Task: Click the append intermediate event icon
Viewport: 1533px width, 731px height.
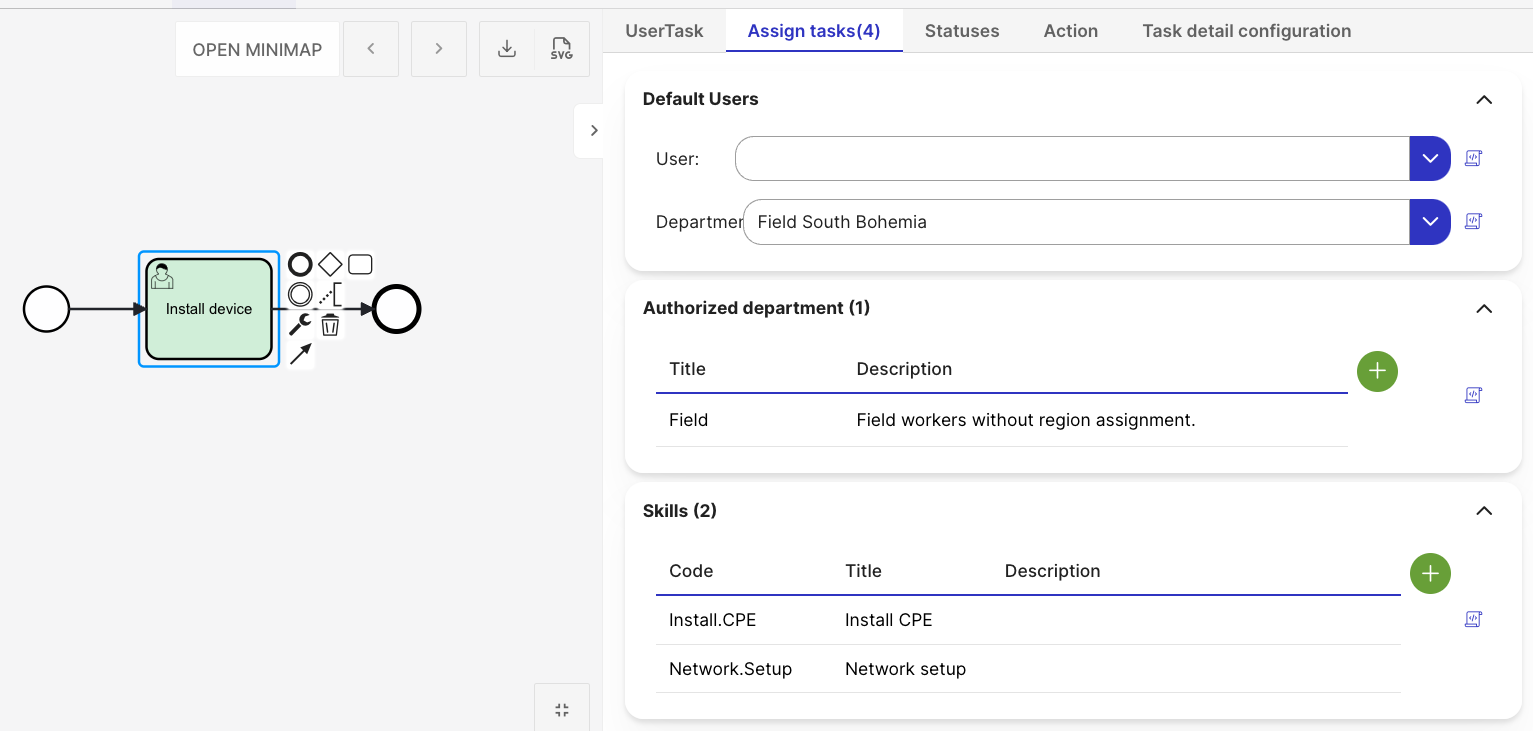Action: coord(300,294)
